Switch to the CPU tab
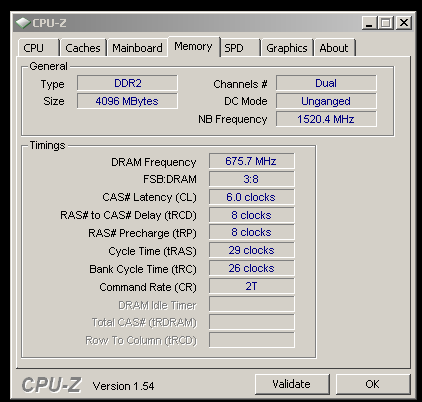The image size is (422, 402). (39, 48)
